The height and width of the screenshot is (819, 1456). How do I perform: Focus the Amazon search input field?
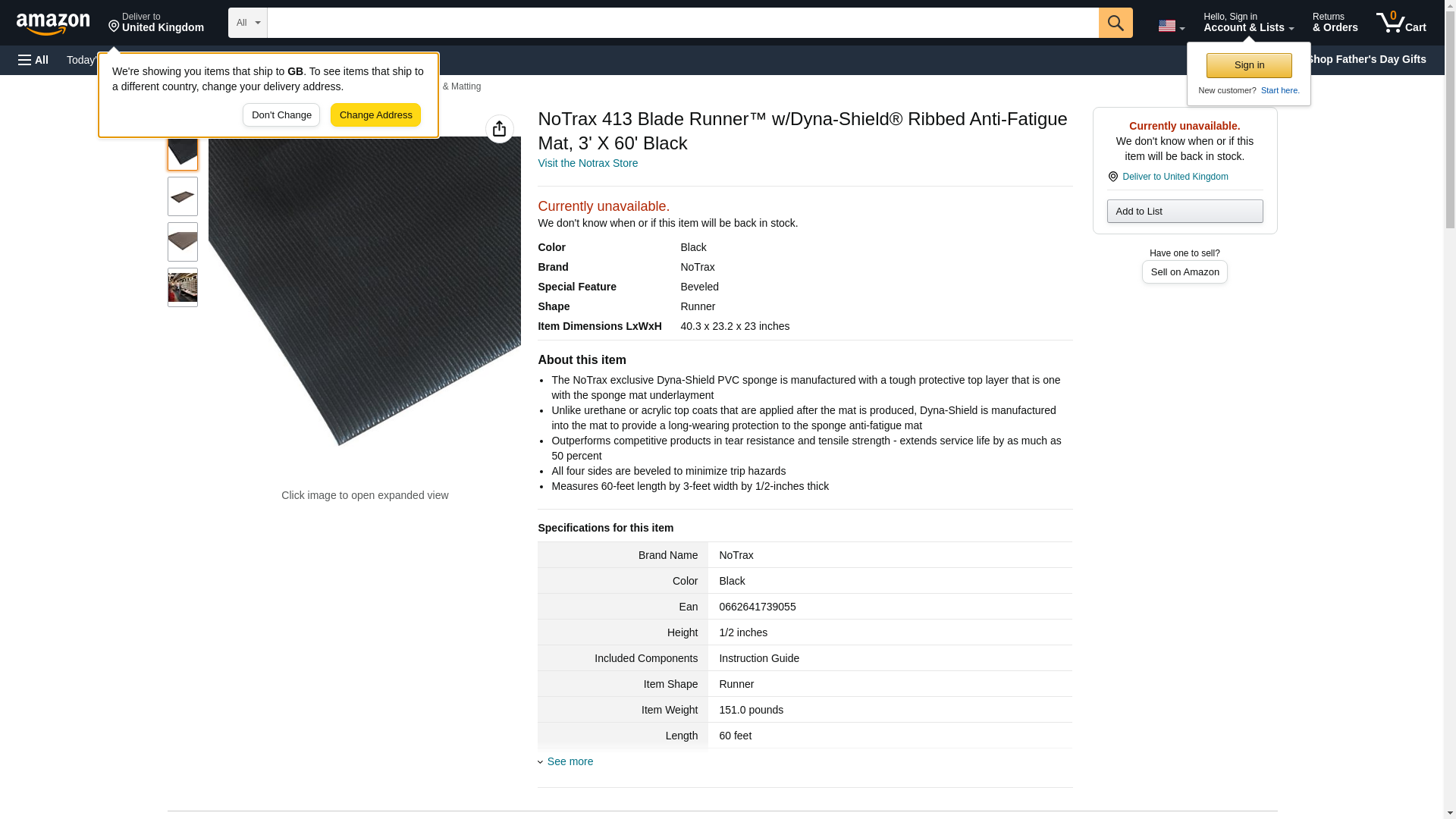click(682, 23)
